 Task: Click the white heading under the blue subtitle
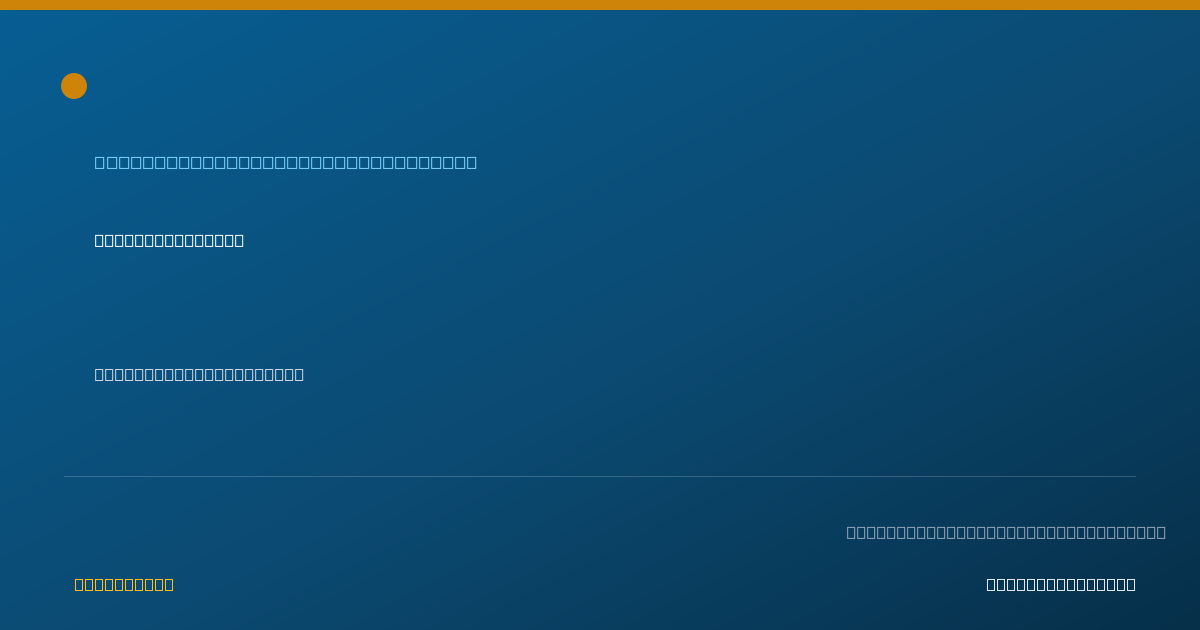coord(169,240)
